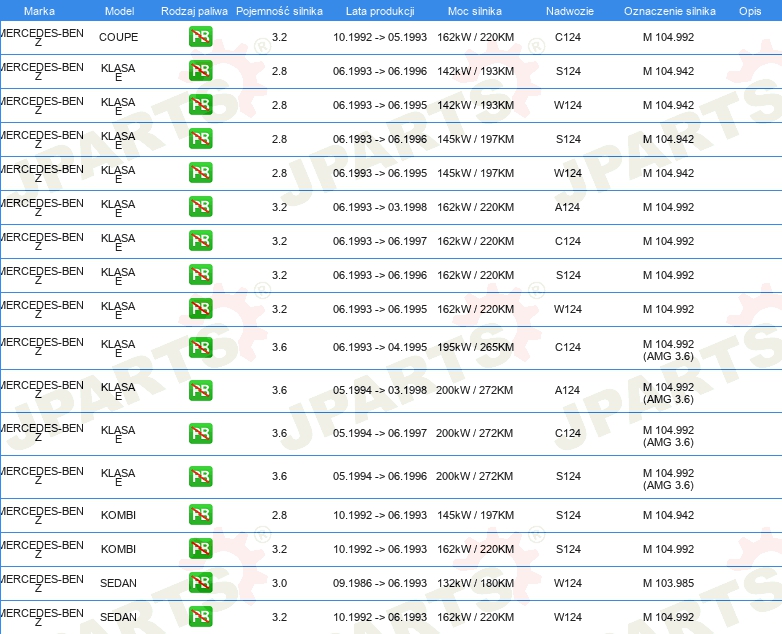Screen dimensions: 782x634
Task: Click fuel icon in 145kW S124 KLASA E row
Action: coord(200,139)
